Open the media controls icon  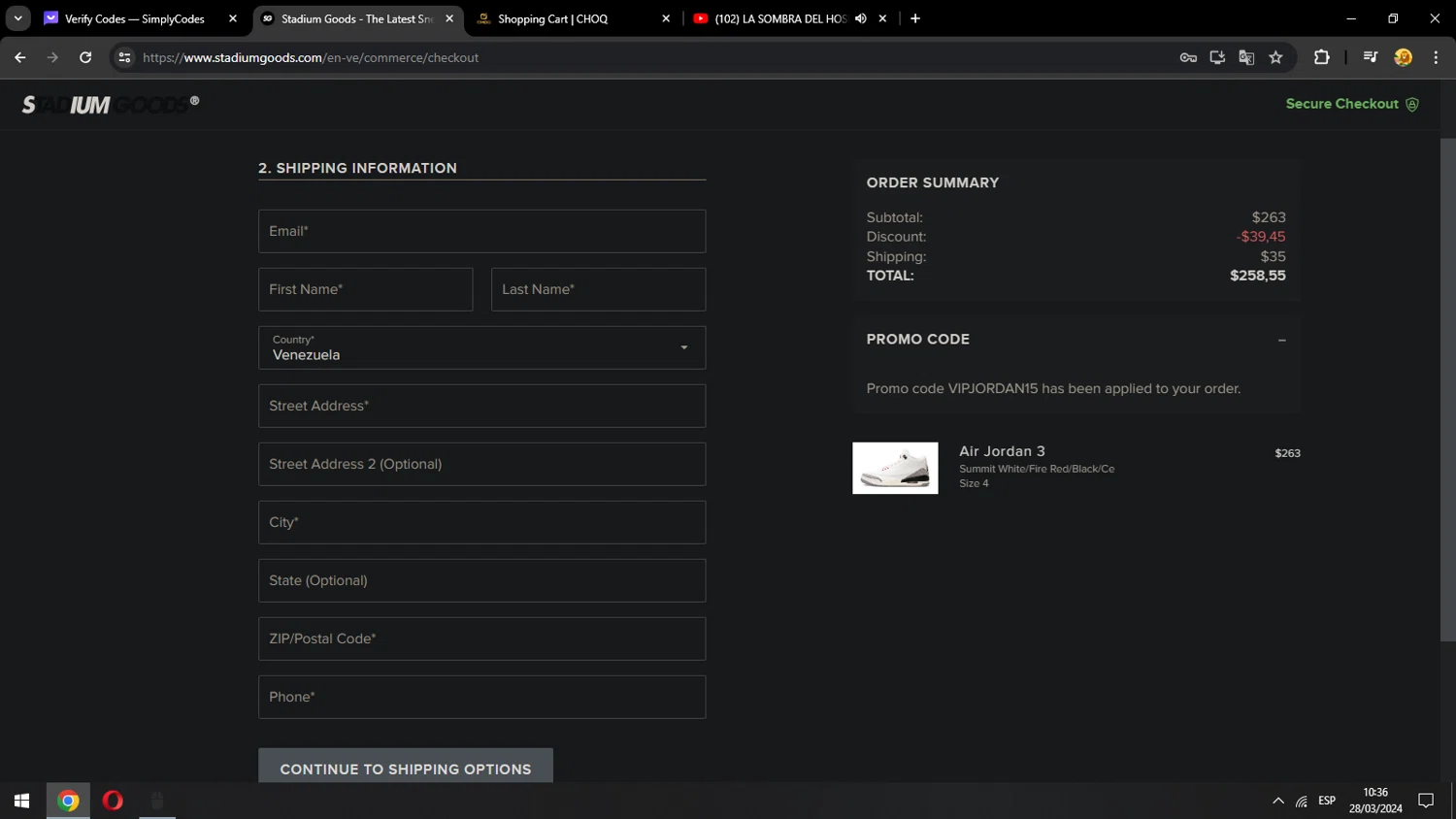[x=1371, y=57]
